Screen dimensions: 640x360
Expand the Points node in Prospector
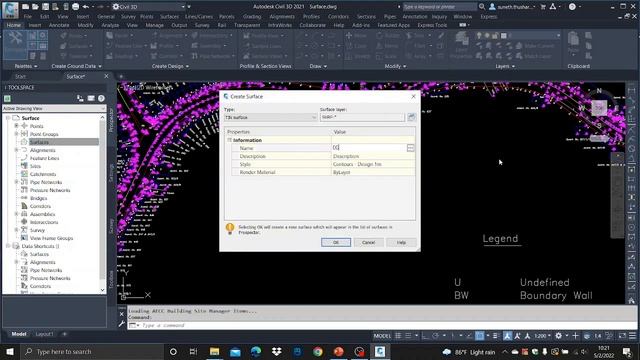pyautogui.click(x=16, y=126)
